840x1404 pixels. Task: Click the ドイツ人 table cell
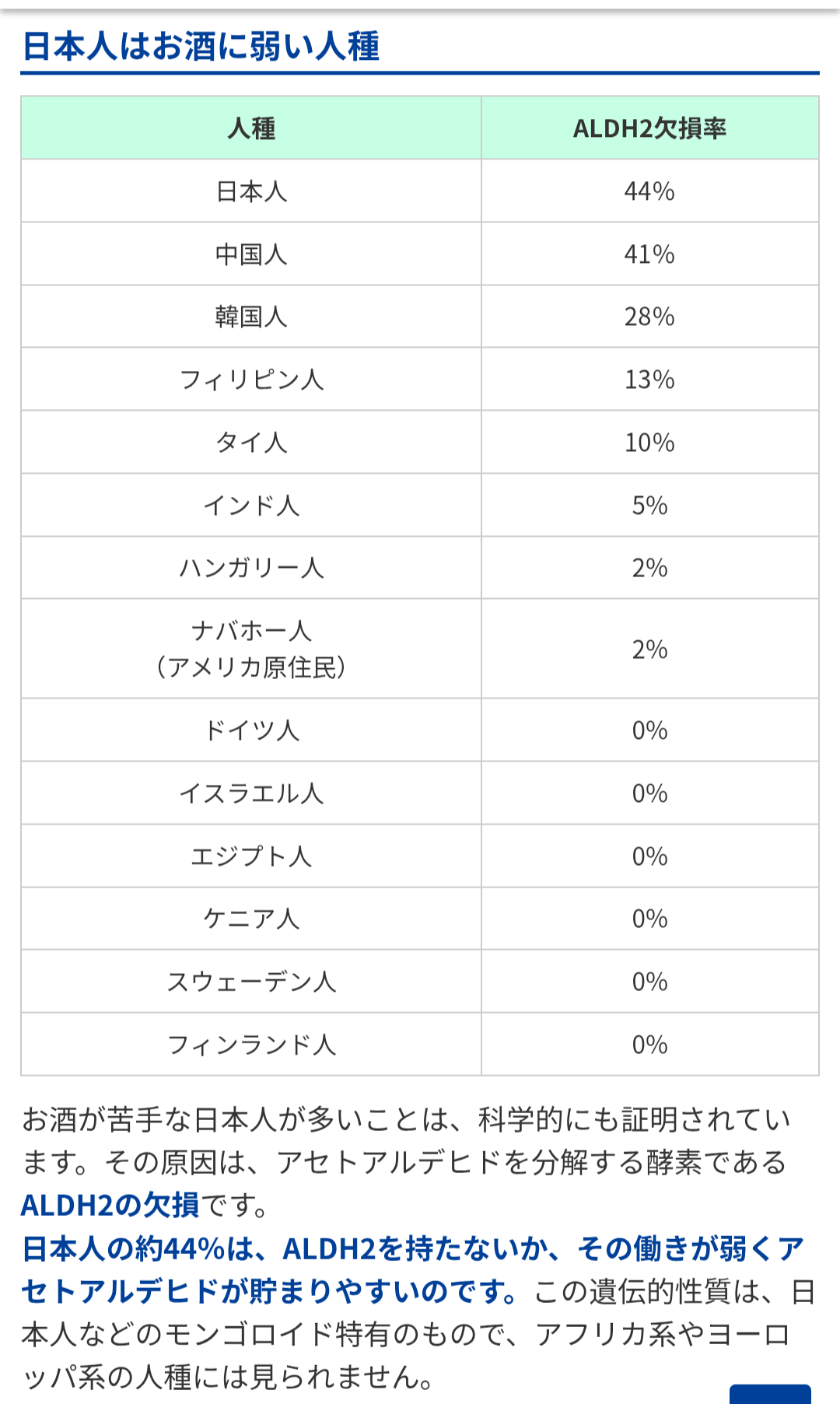(251, 730)
